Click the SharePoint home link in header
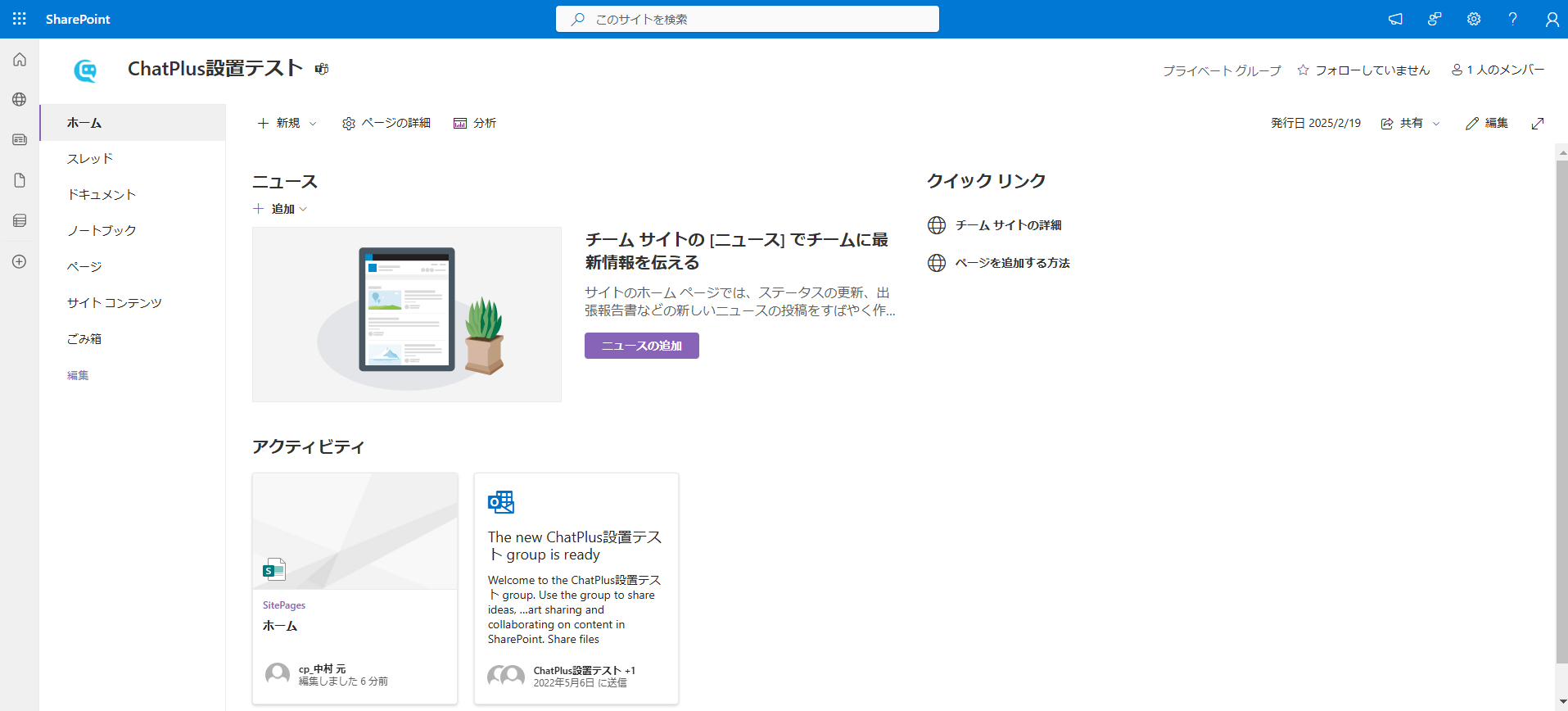This screenshot has height=711, width=1568. tap(78, 19)
